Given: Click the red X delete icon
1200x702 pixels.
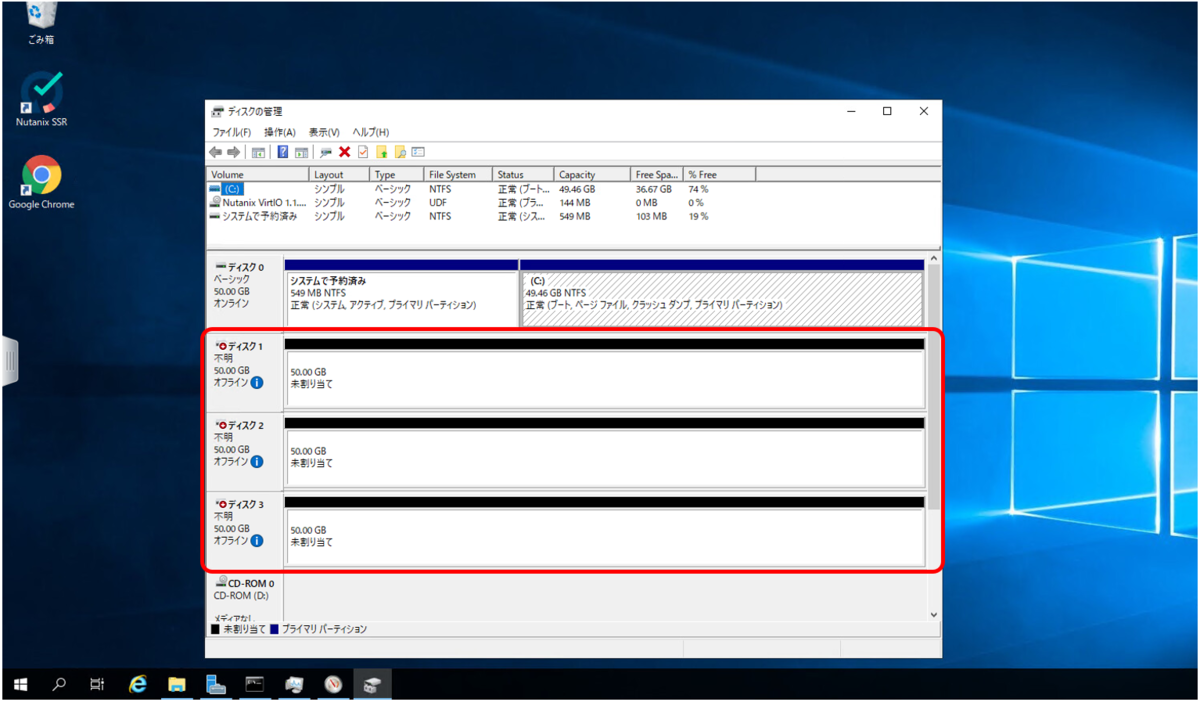Looking at the screenshot, I should 344,152.
